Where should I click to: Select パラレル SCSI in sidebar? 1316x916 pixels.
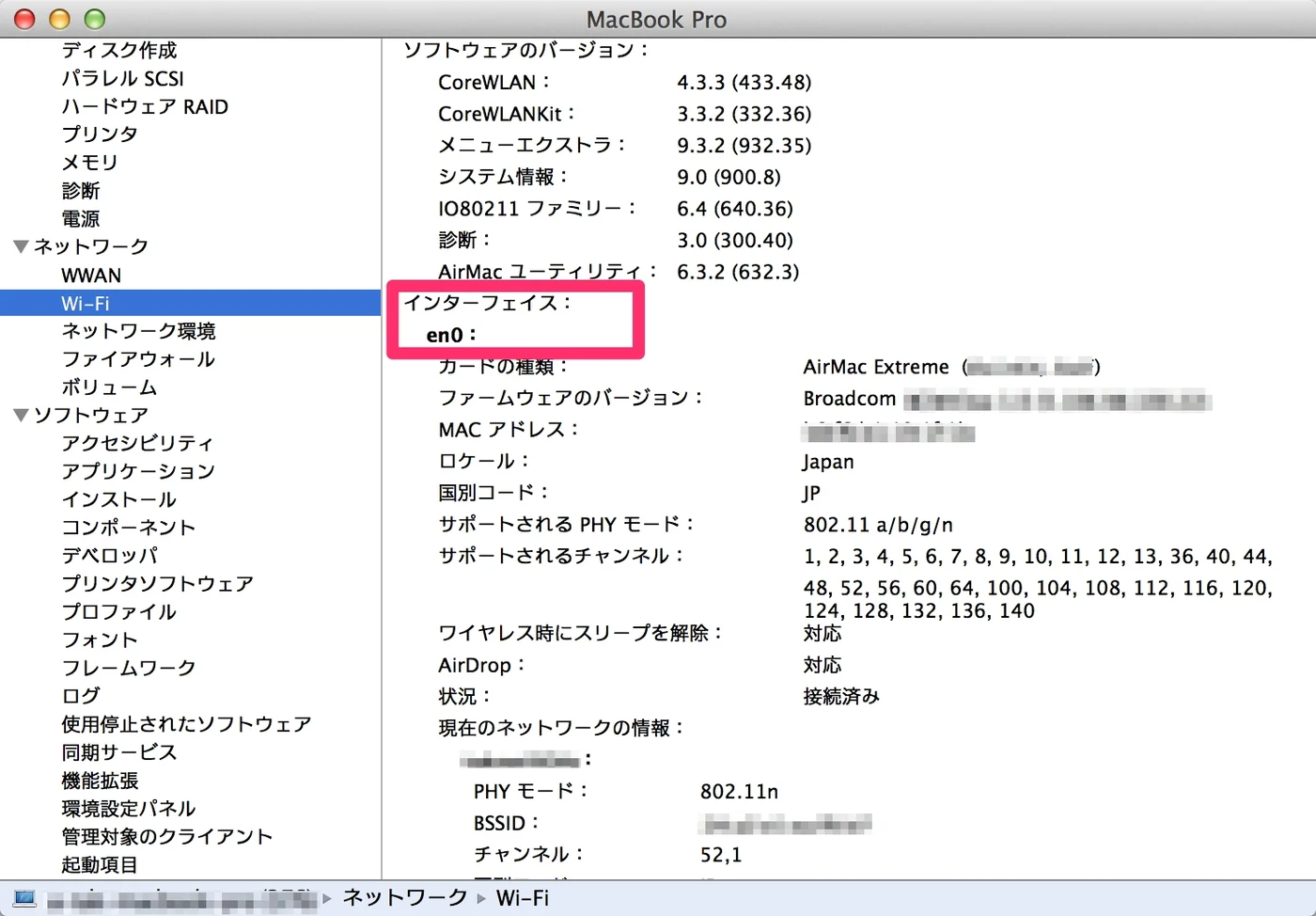122,78
